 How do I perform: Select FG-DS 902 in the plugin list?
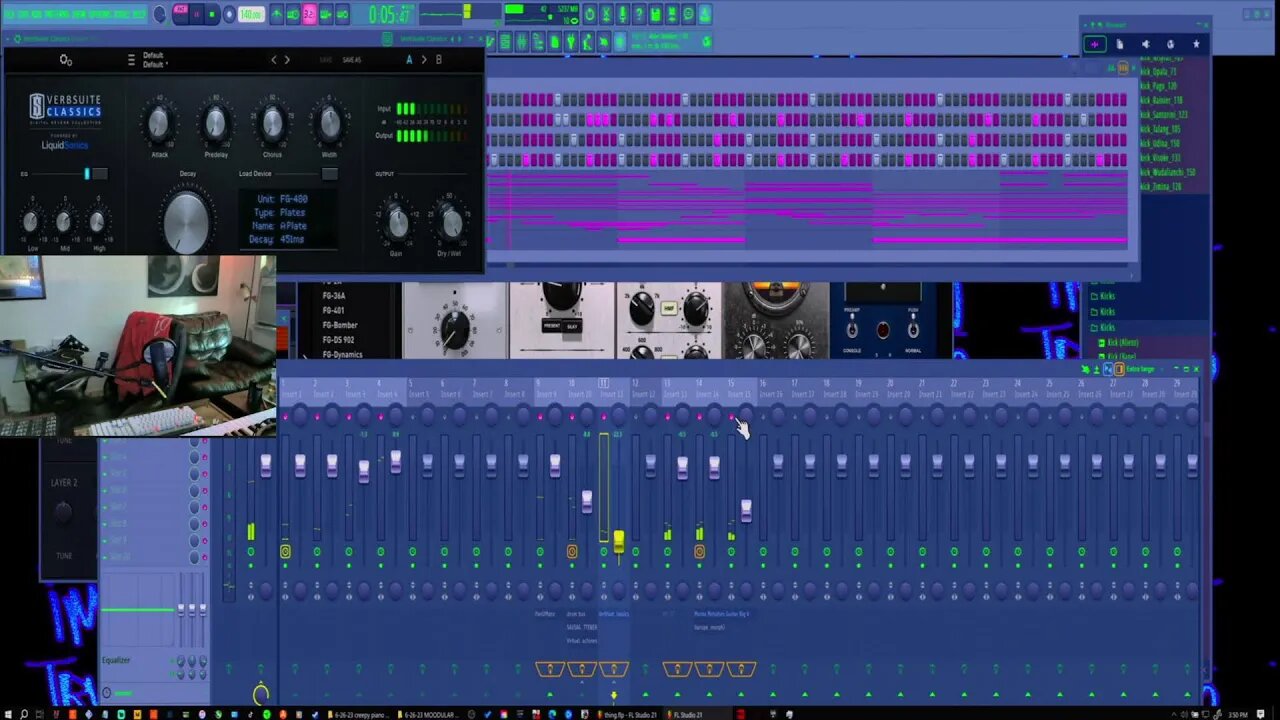(x=338, y=340)
